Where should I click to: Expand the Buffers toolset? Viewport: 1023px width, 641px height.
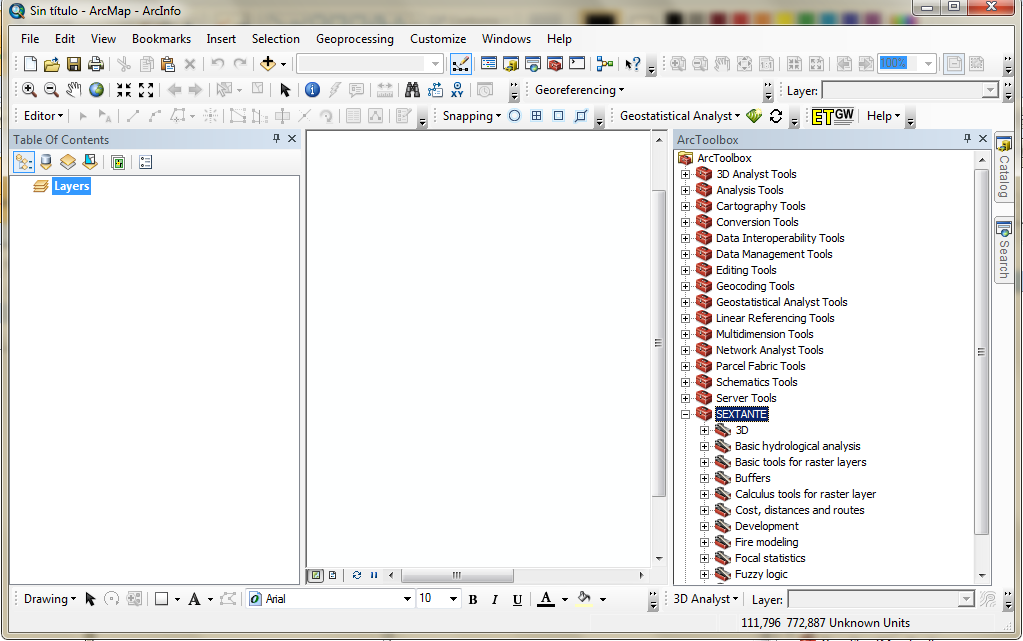click(704, 478)
